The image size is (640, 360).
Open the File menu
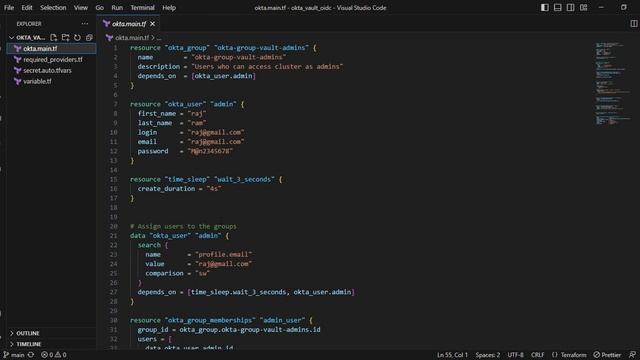(x=9, y=7)
